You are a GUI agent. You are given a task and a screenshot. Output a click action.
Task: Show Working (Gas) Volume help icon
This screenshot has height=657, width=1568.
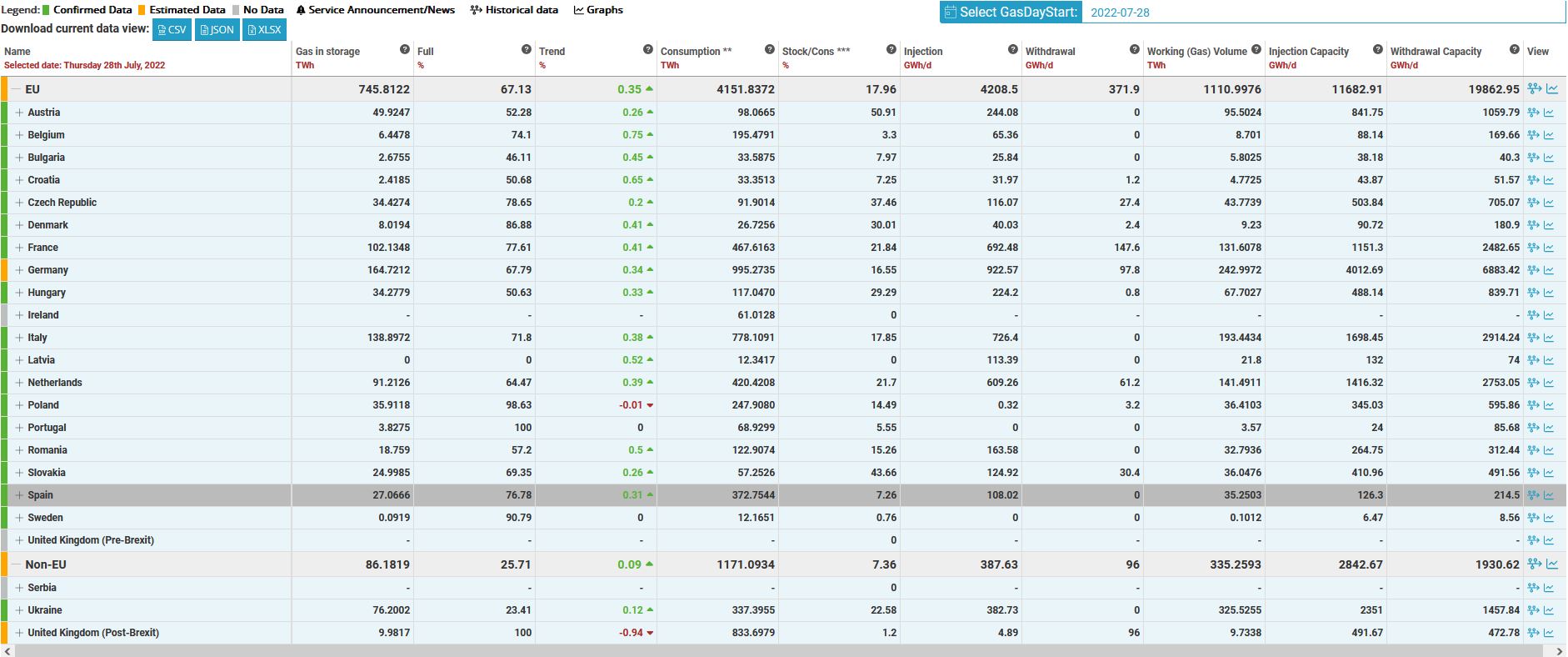(1256, 50)
